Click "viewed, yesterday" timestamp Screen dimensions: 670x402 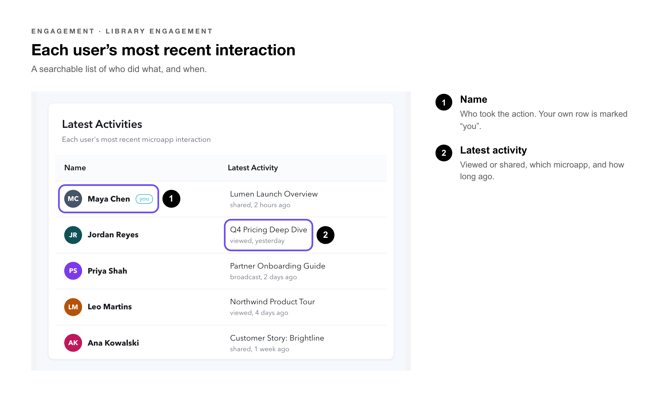point(257,241)
